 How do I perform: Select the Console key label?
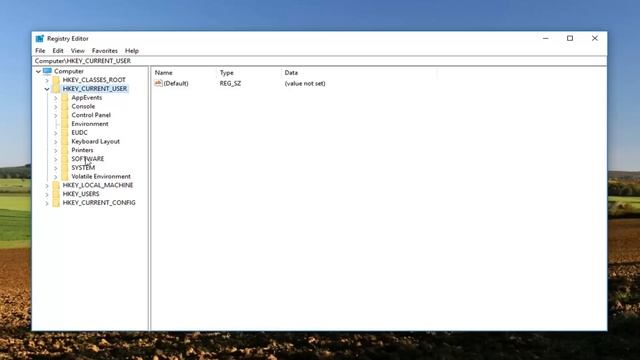click(x=83, y=106)
